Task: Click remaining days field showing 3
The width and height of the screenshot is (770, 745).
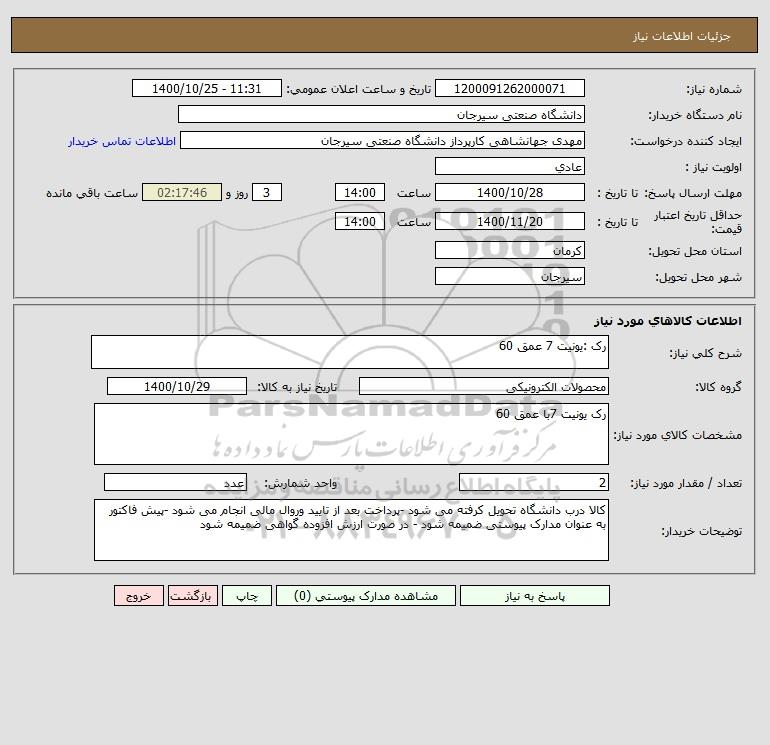Action: (x=267, y=193)
